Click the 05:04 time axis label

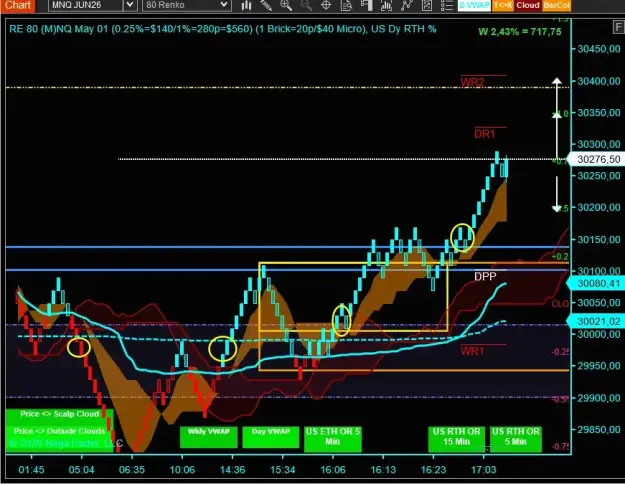click(81, 470)
